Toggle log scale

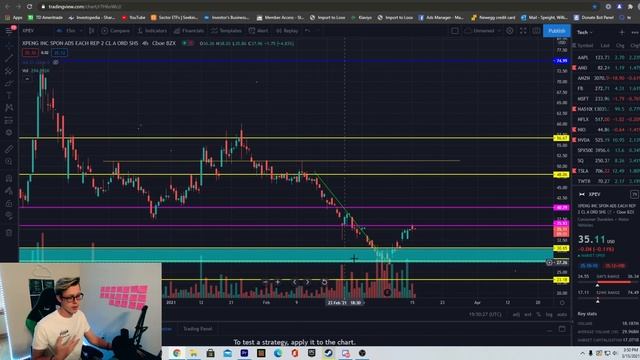pyautogui.click(x=549, y=314)
